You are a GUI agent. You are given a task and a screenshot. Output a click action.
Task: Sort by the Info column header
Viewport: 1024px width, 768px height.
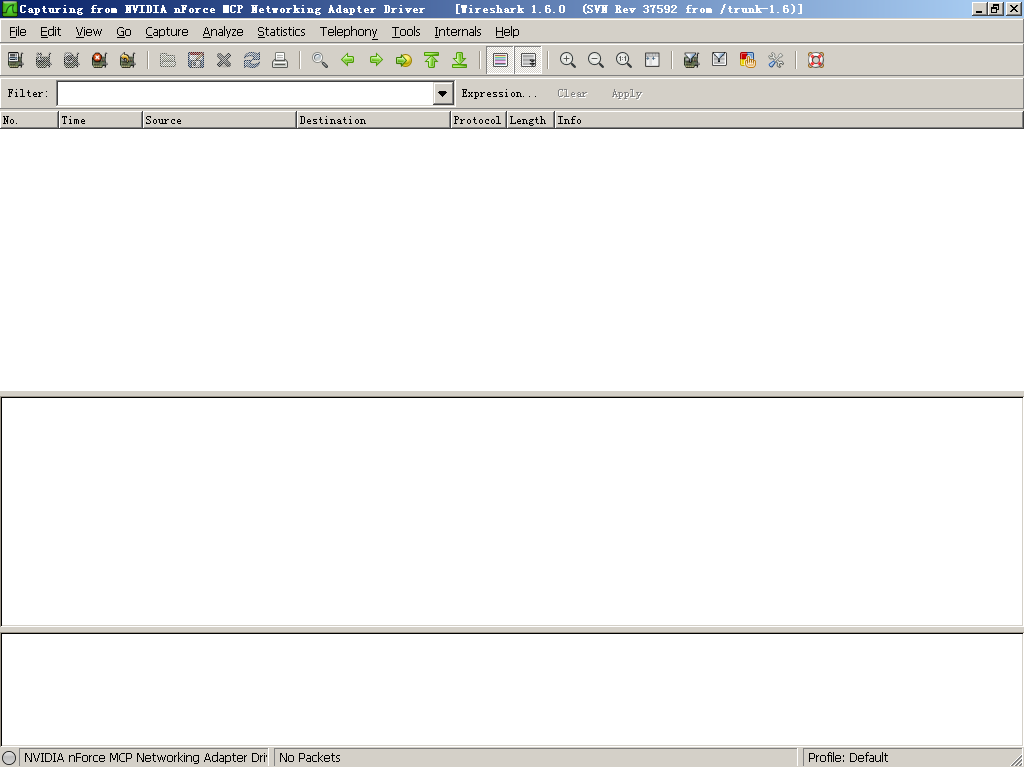pyautogui.click(x=788, y=120)
